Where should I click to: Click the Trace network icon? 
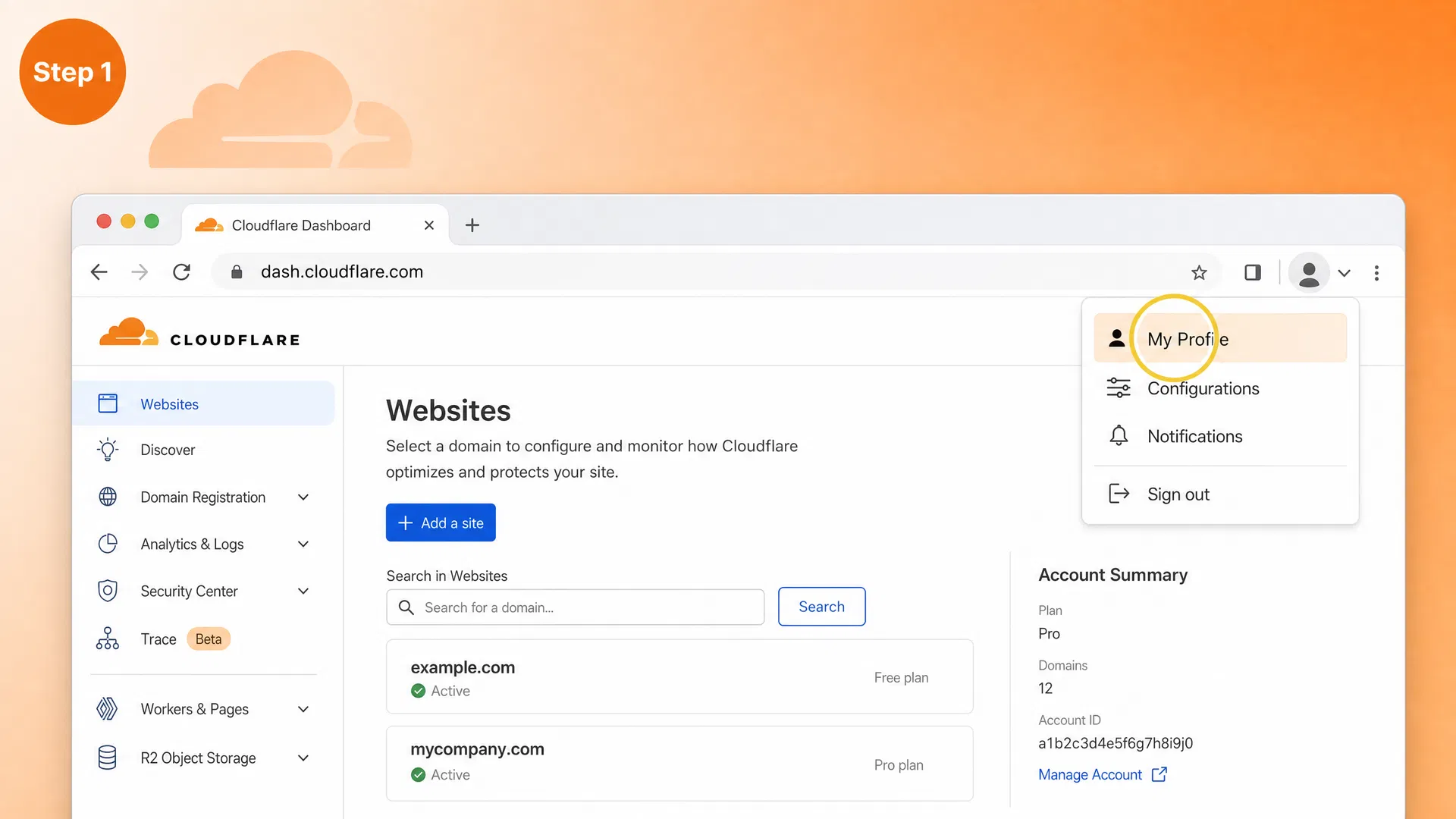tap(108, 639)
